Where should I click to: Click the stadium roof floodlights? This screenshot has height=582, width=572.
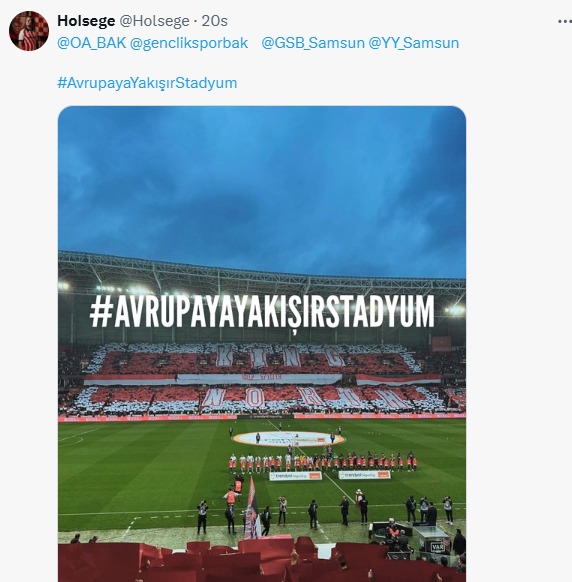coord(111,288)
